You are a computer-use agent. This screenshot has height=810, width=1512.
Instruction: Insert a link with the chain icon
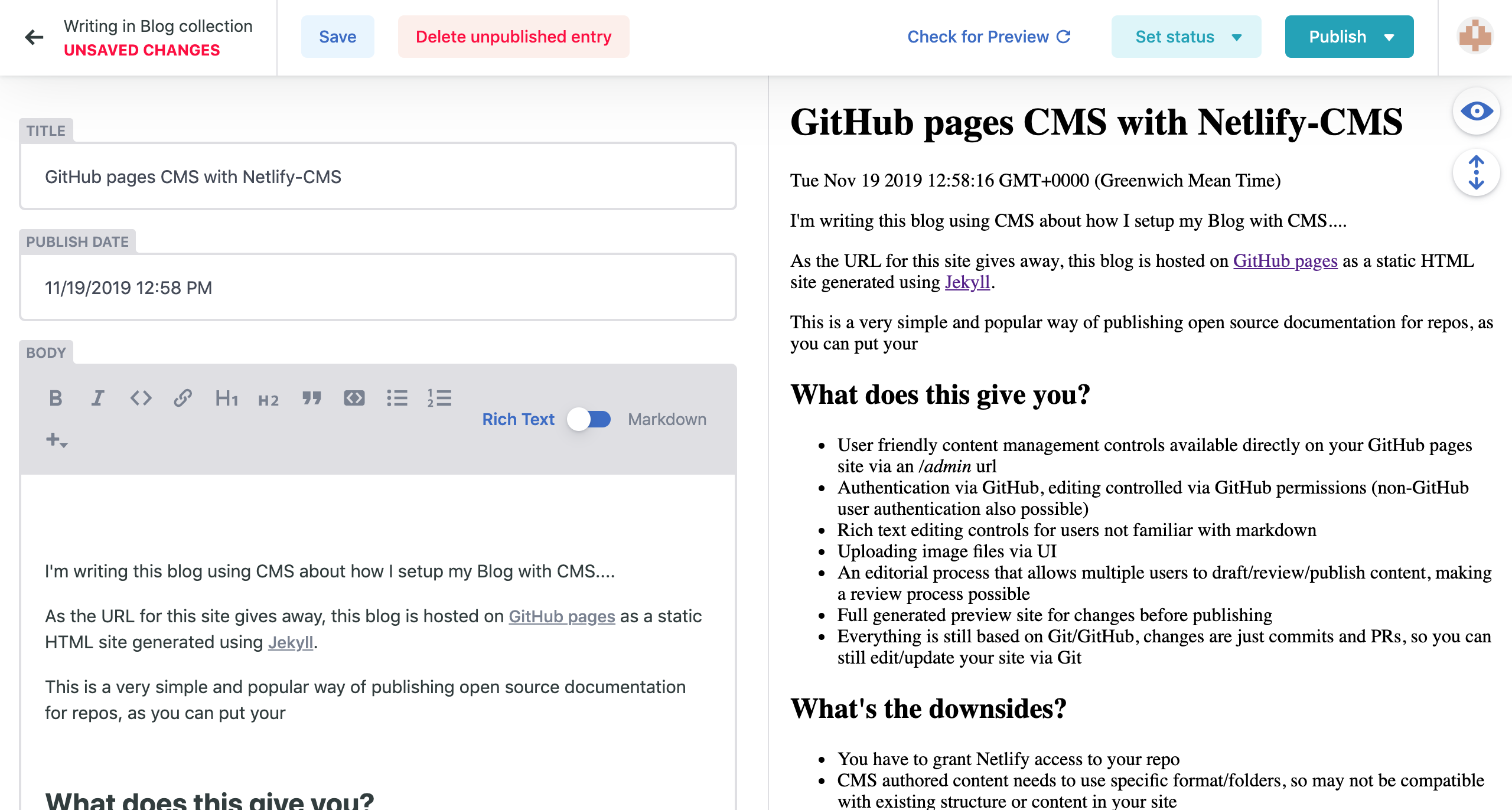[183, 399]
